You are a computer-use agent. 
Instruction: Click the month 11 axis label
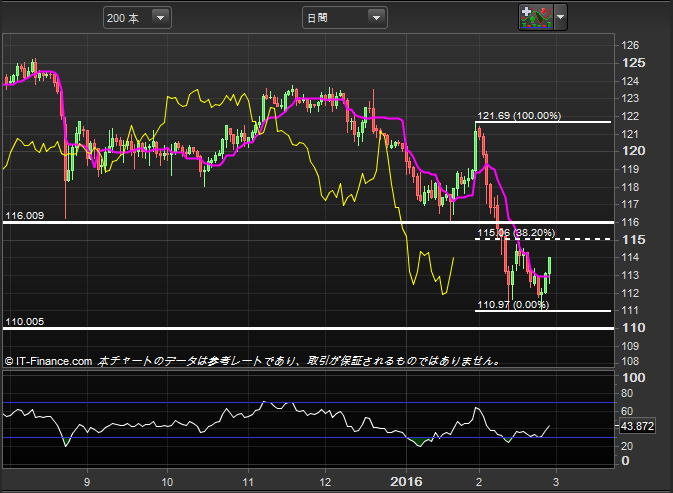pos(248,482)
